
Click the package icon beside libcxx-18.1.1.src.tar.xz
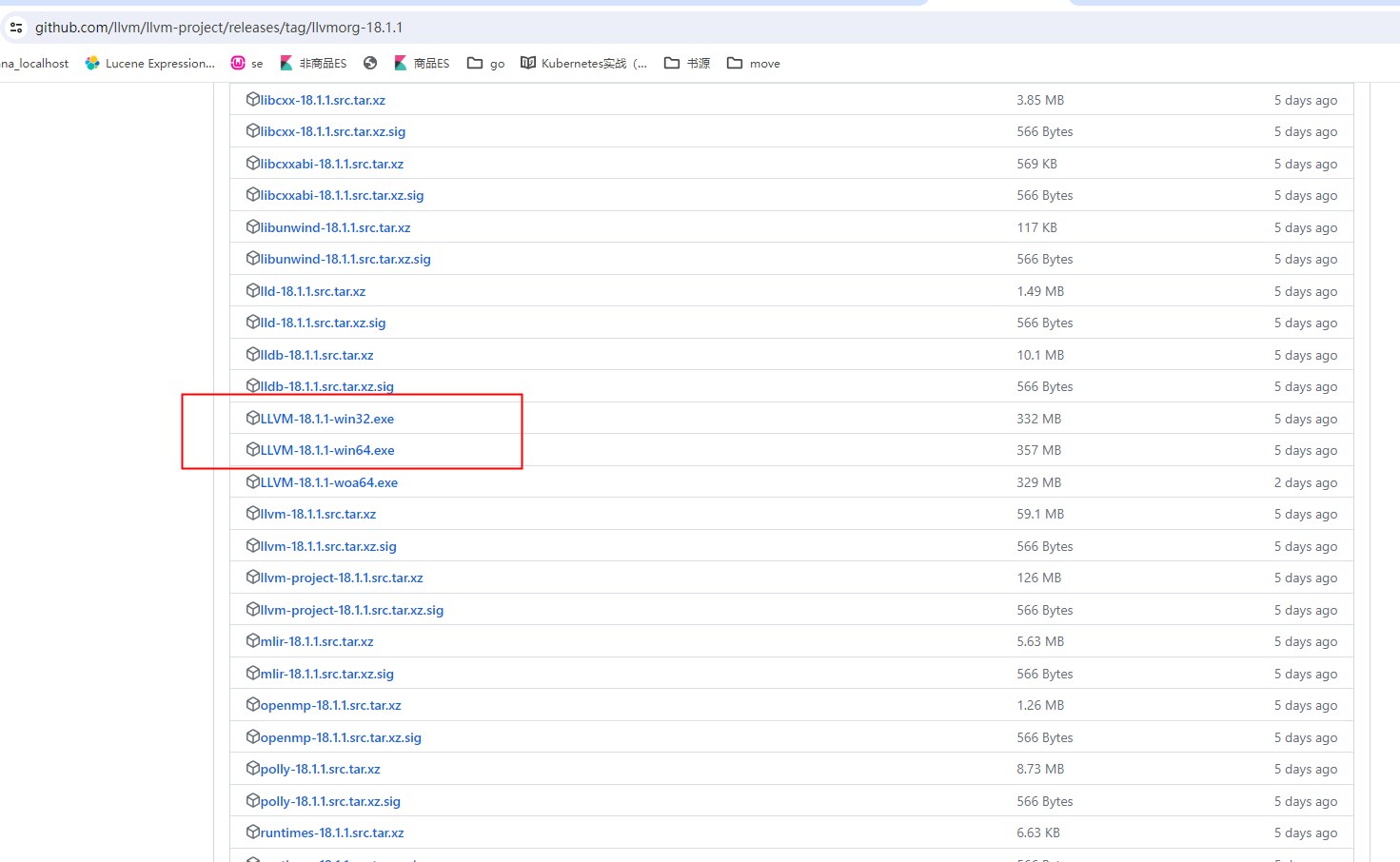pyautogui.click(x=253, y=99)
